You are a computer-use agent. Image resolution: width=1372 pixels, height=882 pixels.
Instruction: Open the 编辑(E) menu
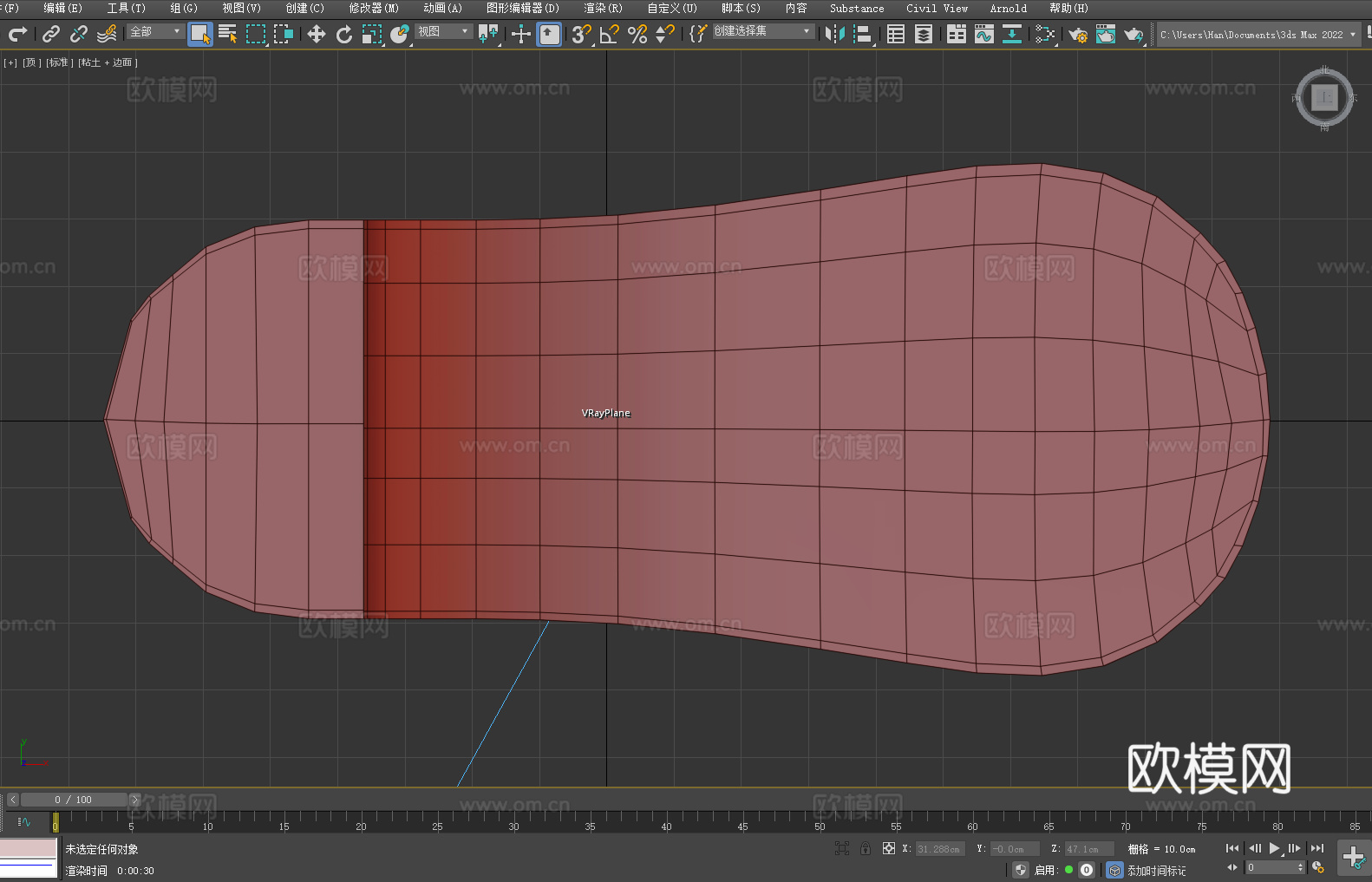pos(62,8)
